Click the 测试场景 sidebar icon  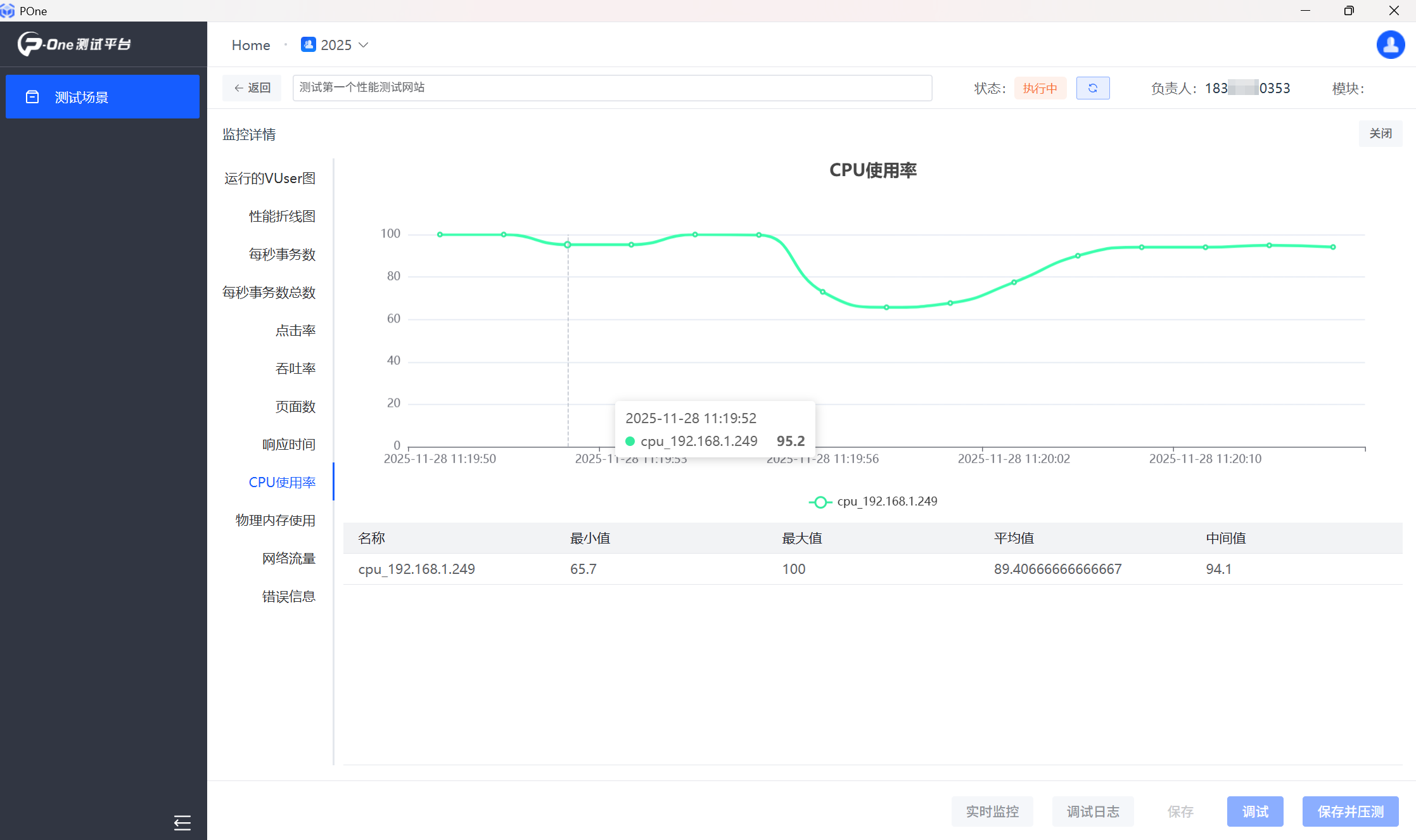coord(32,97)
